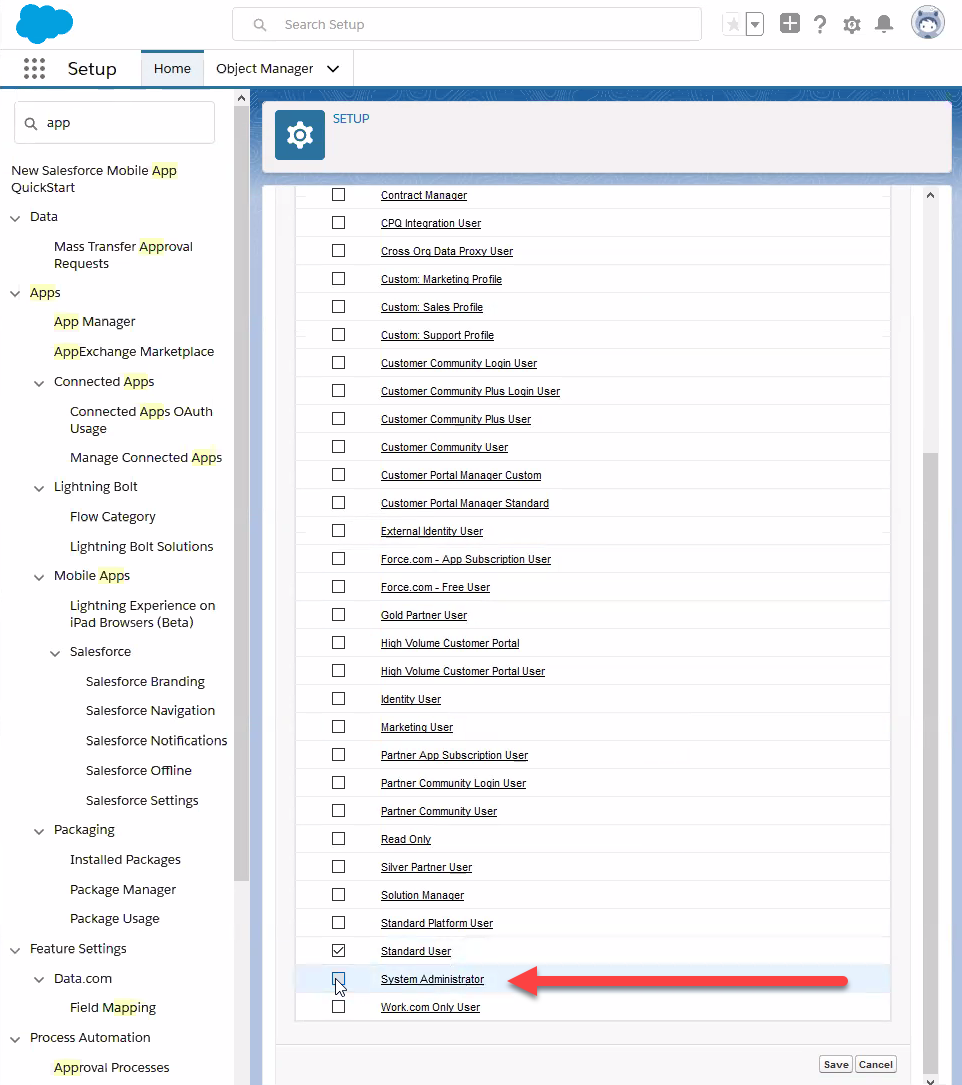Viewport: 962px width, 1085px height.
Task: Open the favorites list dropdown arrow
Action: click(x=755, y=25)
